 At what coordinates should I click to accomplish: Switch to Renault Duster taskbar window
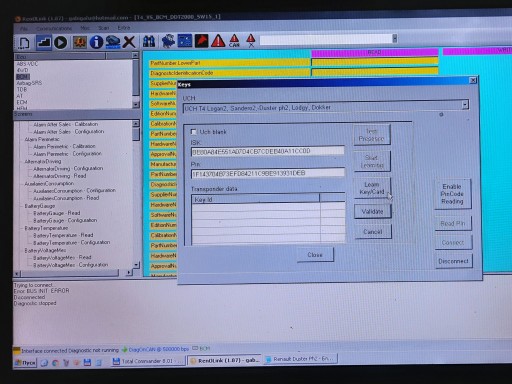coord(301,359)
